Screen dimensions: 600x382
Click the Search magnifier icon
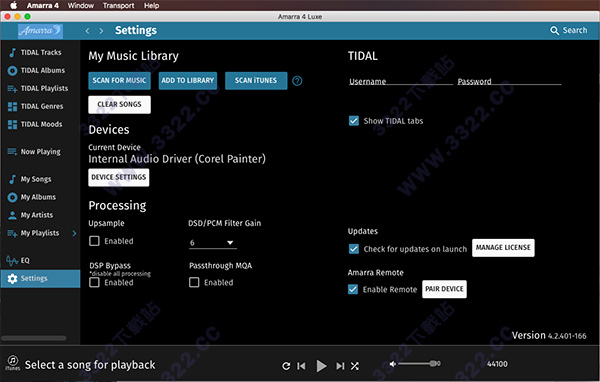click(554, 30)
